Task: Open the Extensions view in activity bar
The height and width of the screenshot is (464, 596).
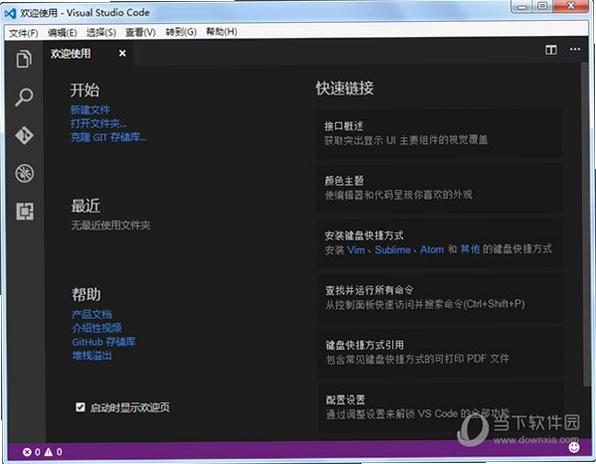Action: 25,211
